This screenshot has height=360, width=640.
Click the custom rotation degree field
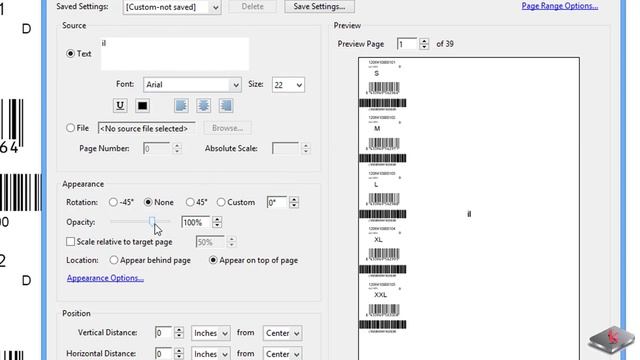click(x=277, y=202)
